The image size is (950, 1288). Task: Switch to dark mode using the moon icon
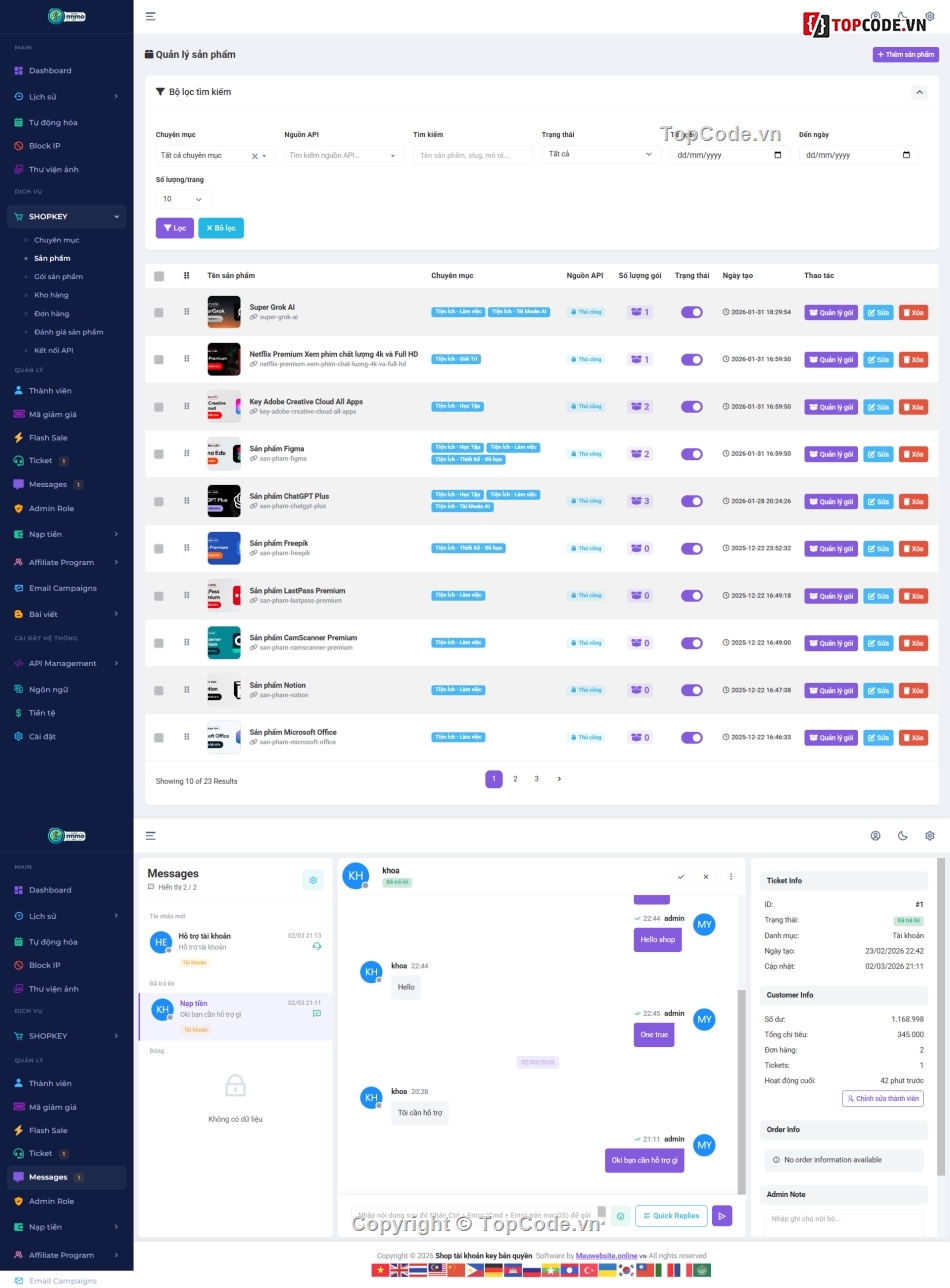coord(903,836)
